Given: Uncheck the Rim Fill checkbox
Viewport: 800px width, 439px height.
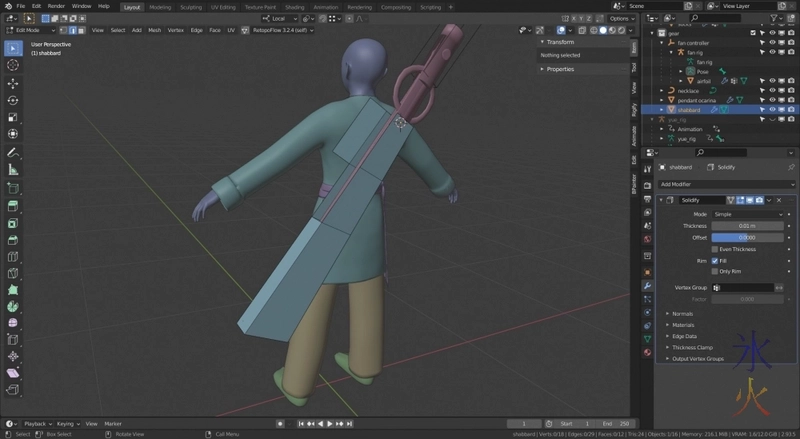Looking at the screenshot, I should click(x=714, y=260).
